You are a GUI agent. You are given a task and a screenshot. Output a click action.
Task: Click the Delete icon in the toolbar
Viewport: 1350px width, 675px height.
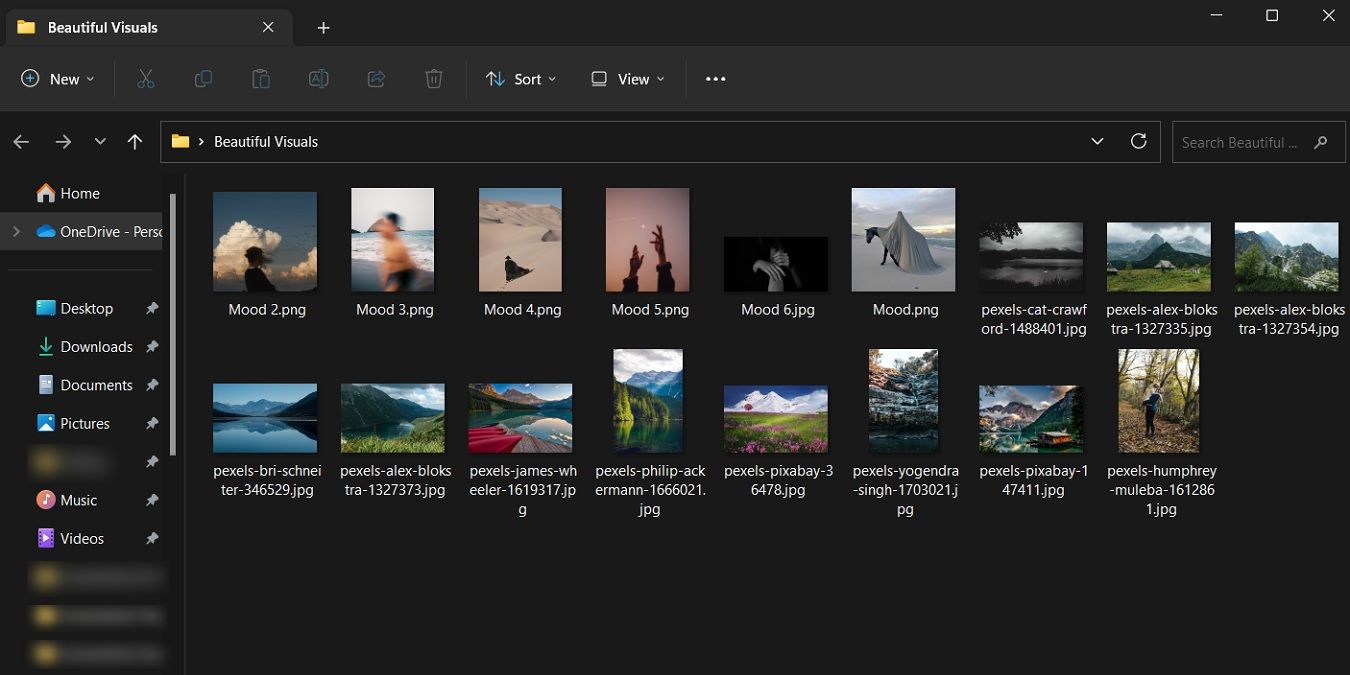pos(433,78)
